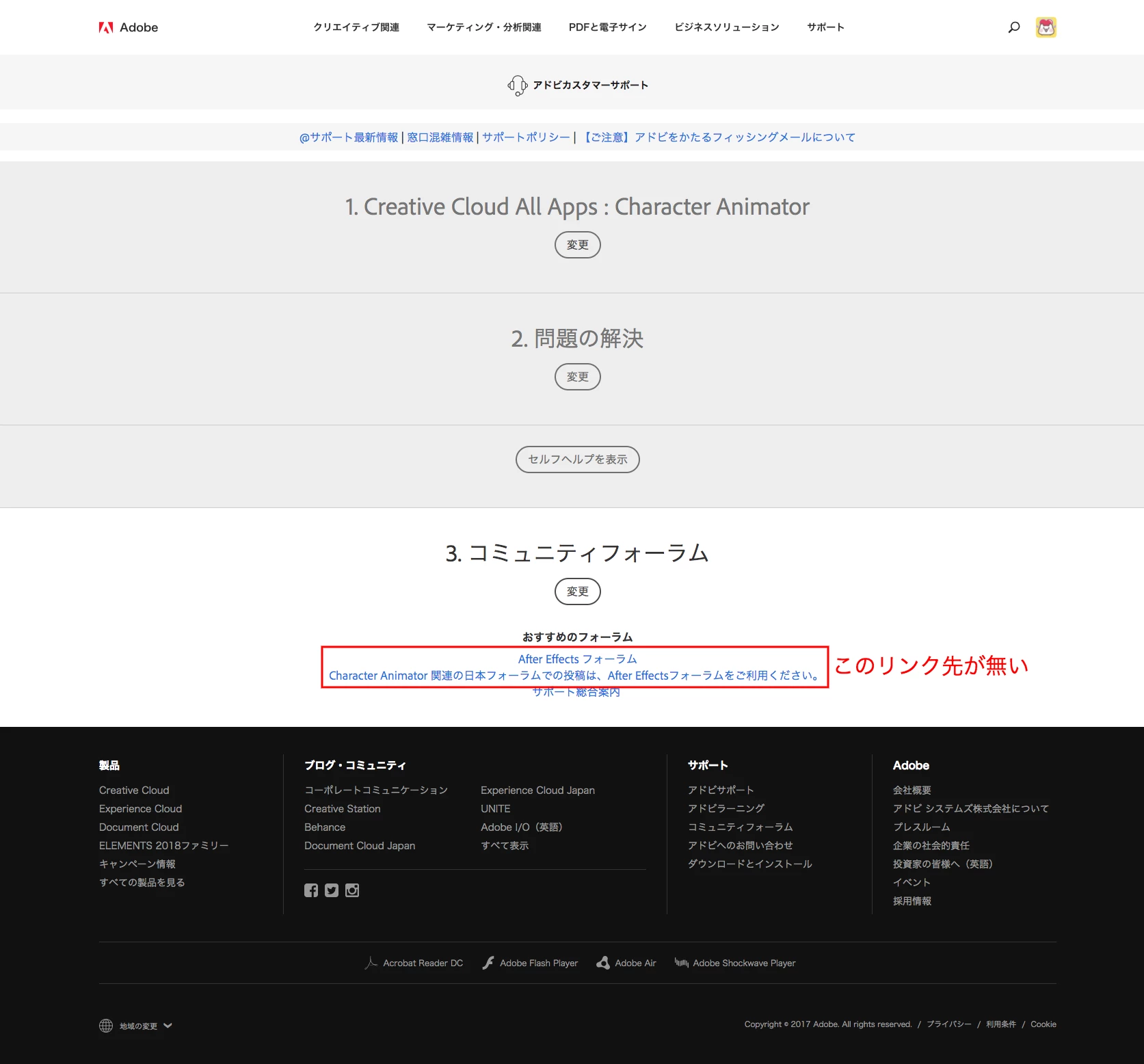
Task: Open 採用情報 footer link
Action: tap(912, 901)
